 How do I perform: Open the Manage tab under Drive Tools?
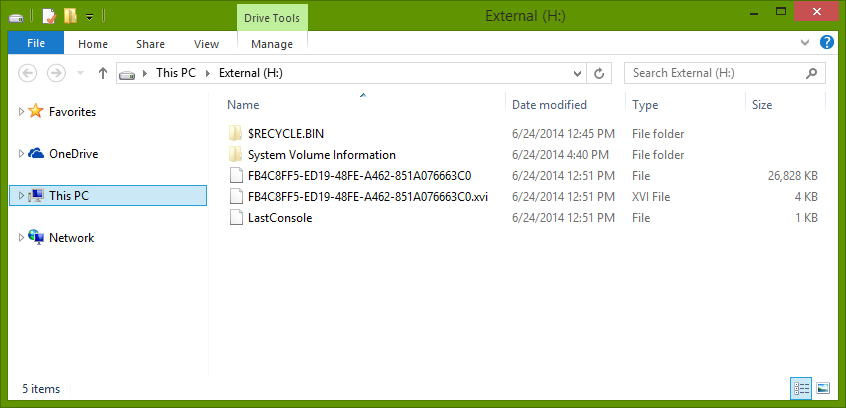click(272, 44)
